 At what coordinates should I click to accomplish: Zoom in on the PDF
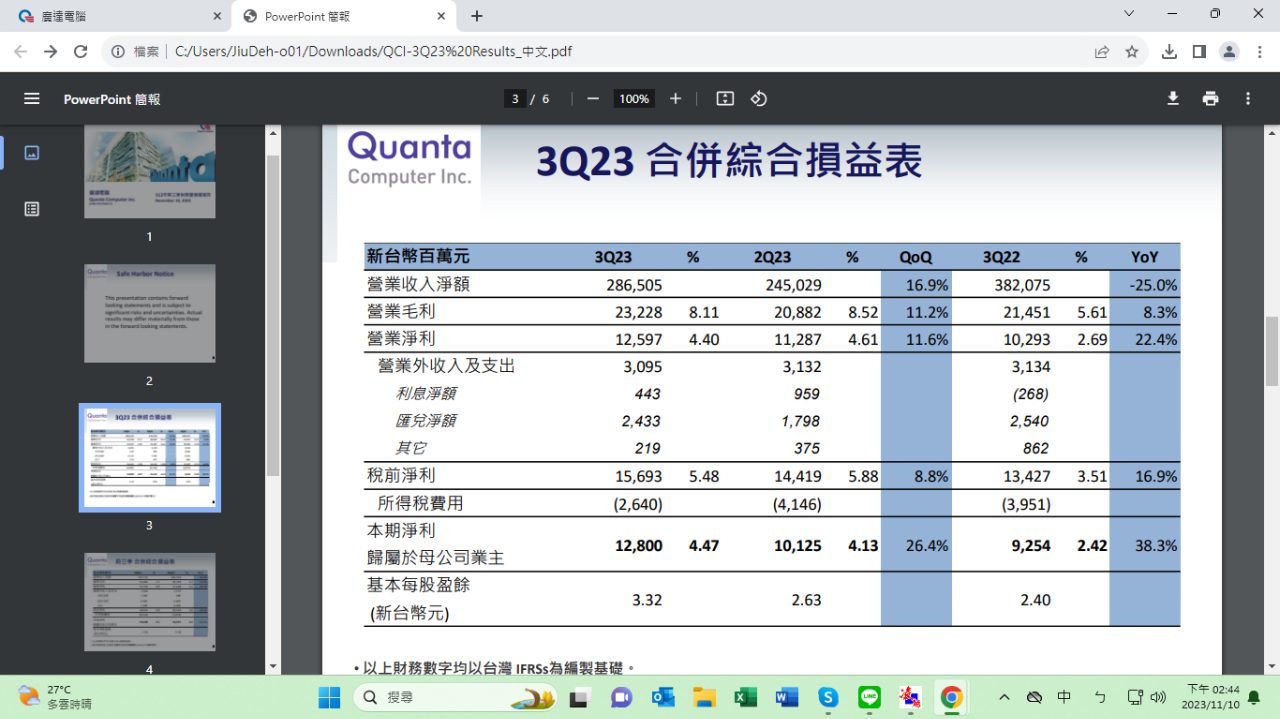click(x=675, y=99)
